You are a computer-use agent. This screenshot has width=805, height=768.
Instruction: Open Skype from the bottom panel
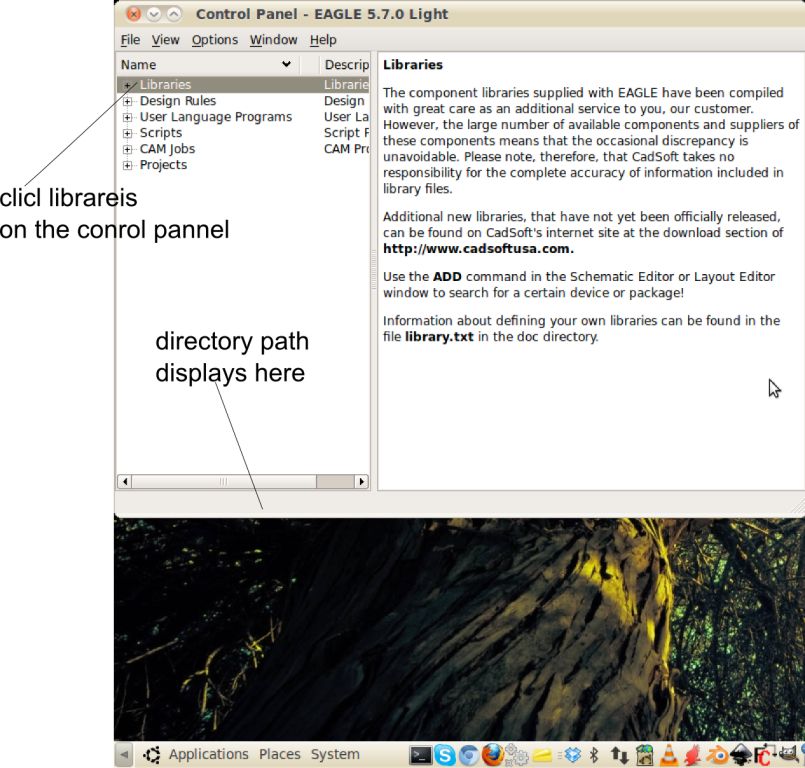[x=445, y=755]
